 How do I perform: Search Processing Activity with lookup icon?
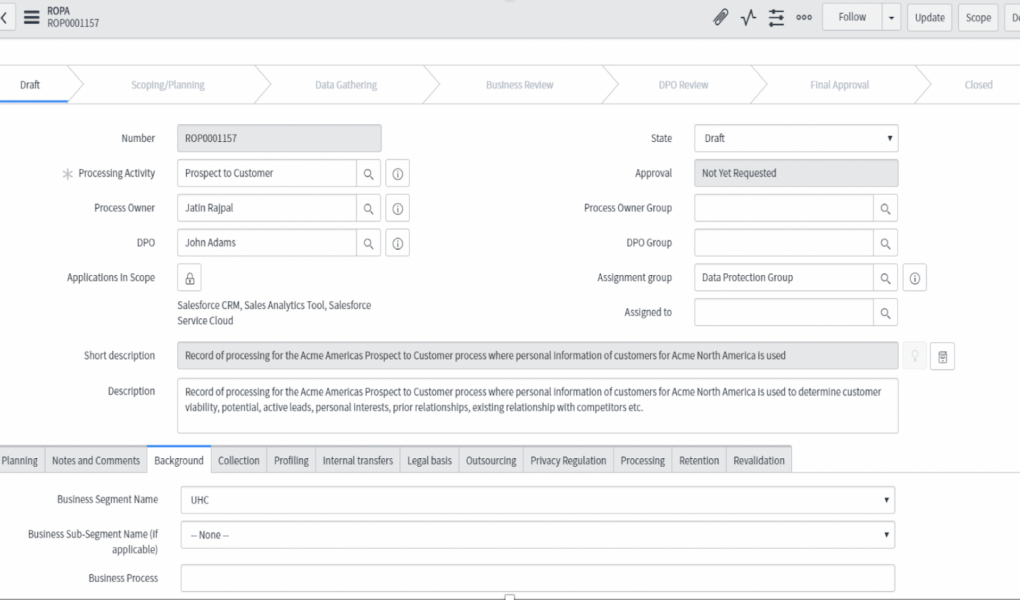tap(368, 174)
